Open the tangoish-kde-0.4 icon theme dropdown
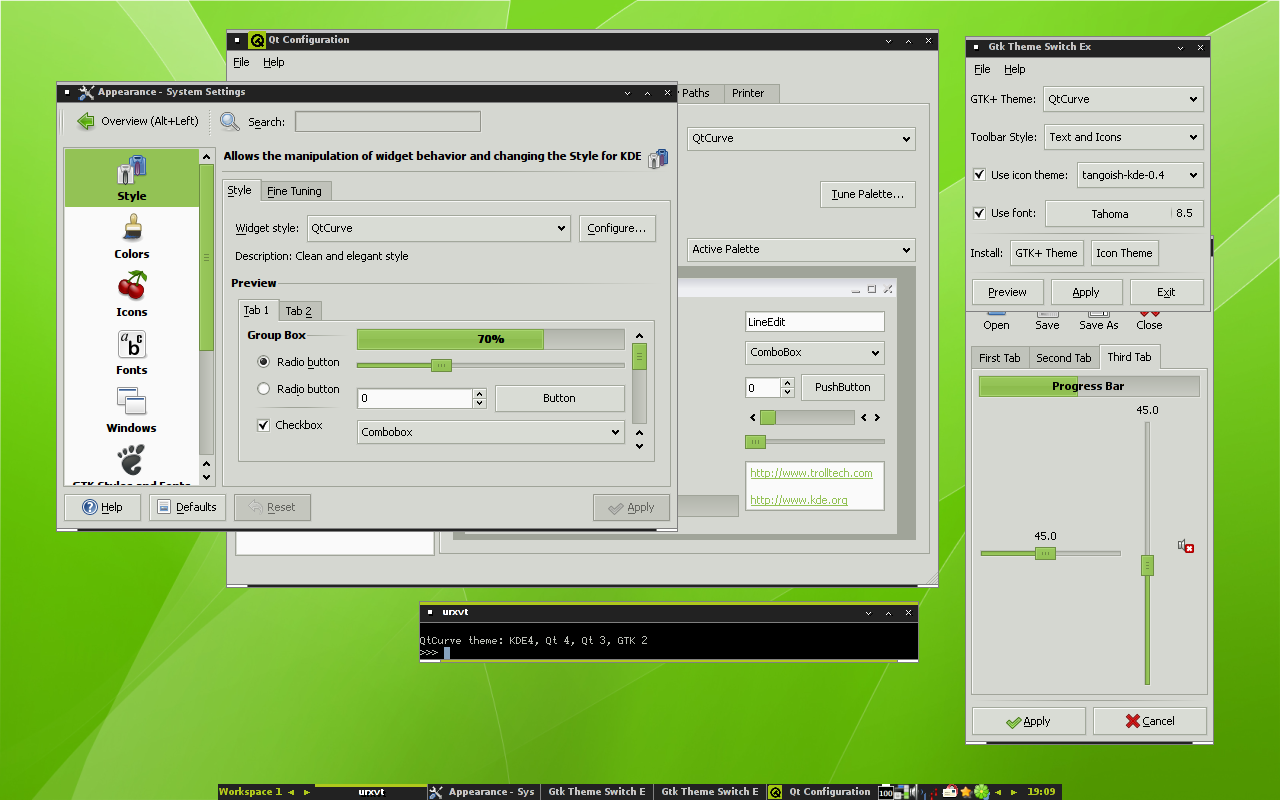Viewport: 1280px width, 800px height. [x=1140, y=175]
